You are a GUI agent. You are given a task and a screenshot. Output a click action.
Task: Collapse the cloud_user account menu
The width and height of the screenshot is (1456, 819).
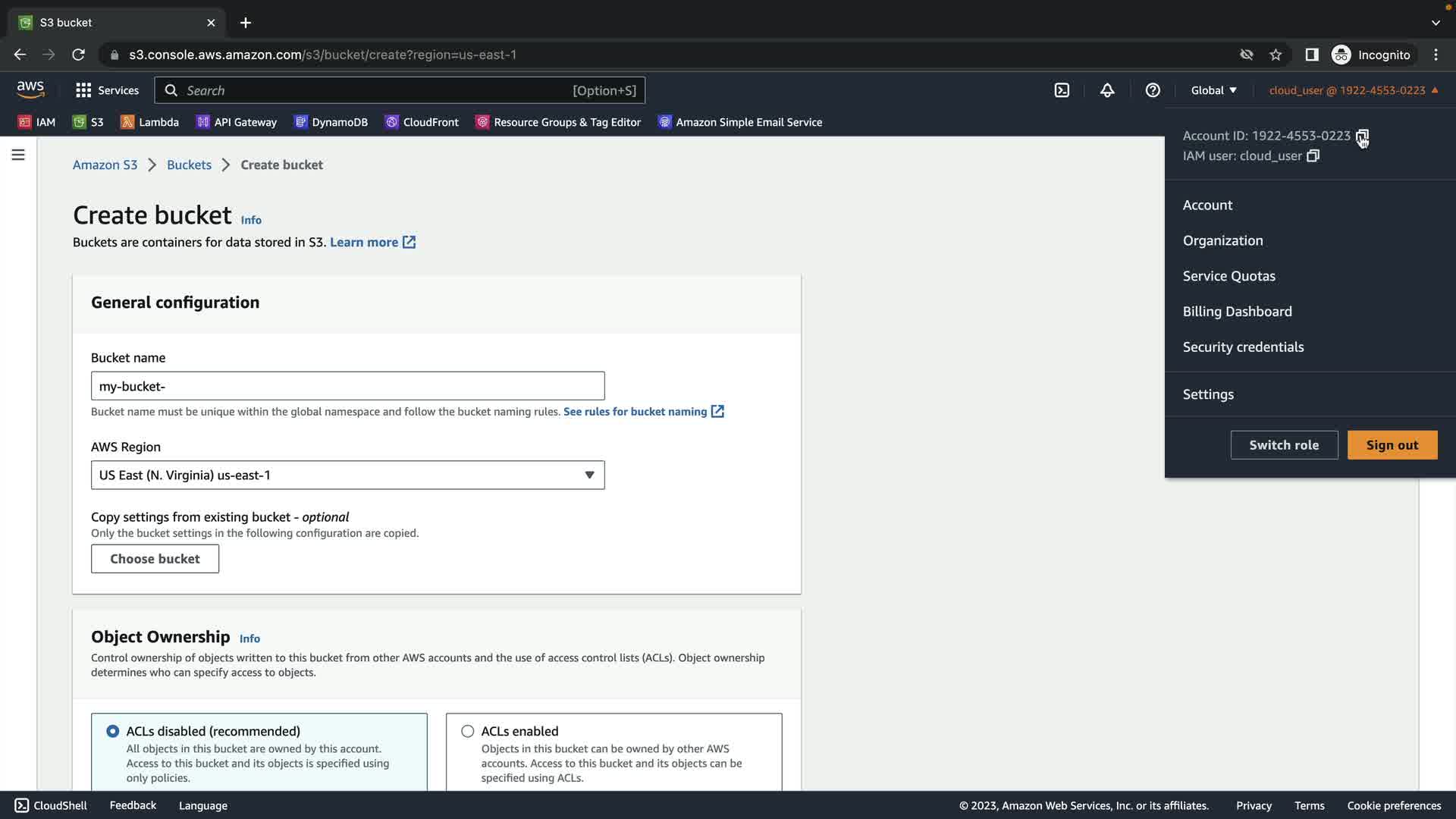point(1353,90)
